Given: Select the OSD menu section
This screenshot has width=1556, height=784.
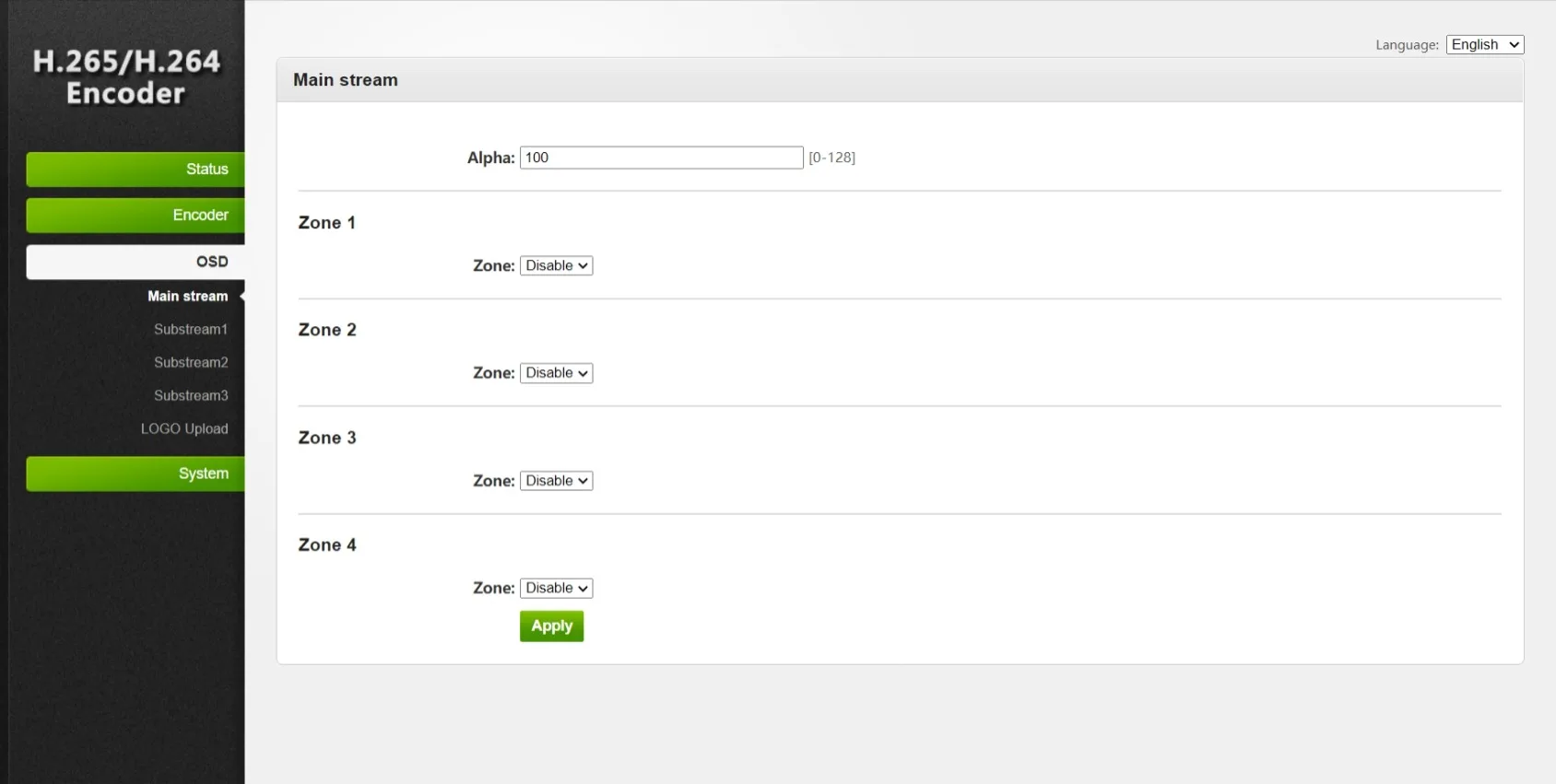Looking at the screenshot, I should [x=136, y=262].
